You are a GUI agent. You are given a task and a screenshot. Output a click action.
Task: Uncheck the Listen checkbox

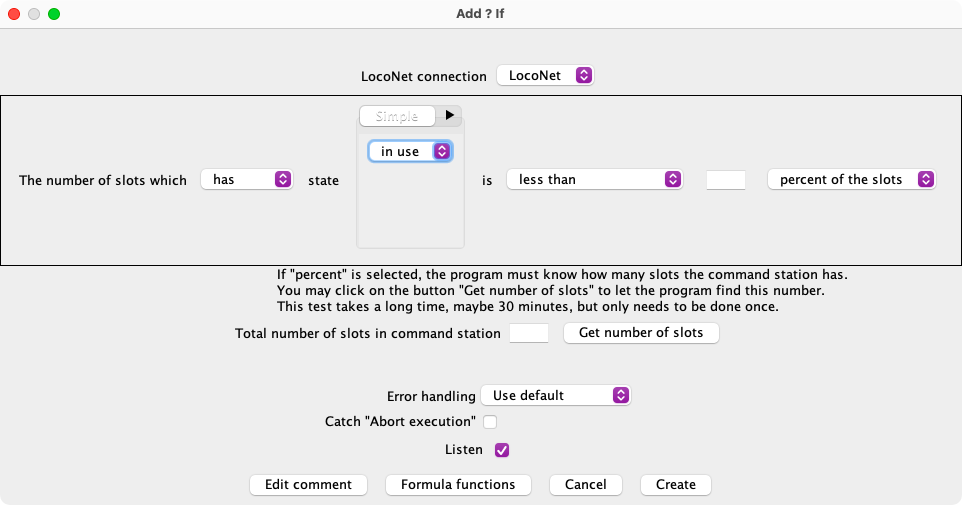click(x=502, y=450)
